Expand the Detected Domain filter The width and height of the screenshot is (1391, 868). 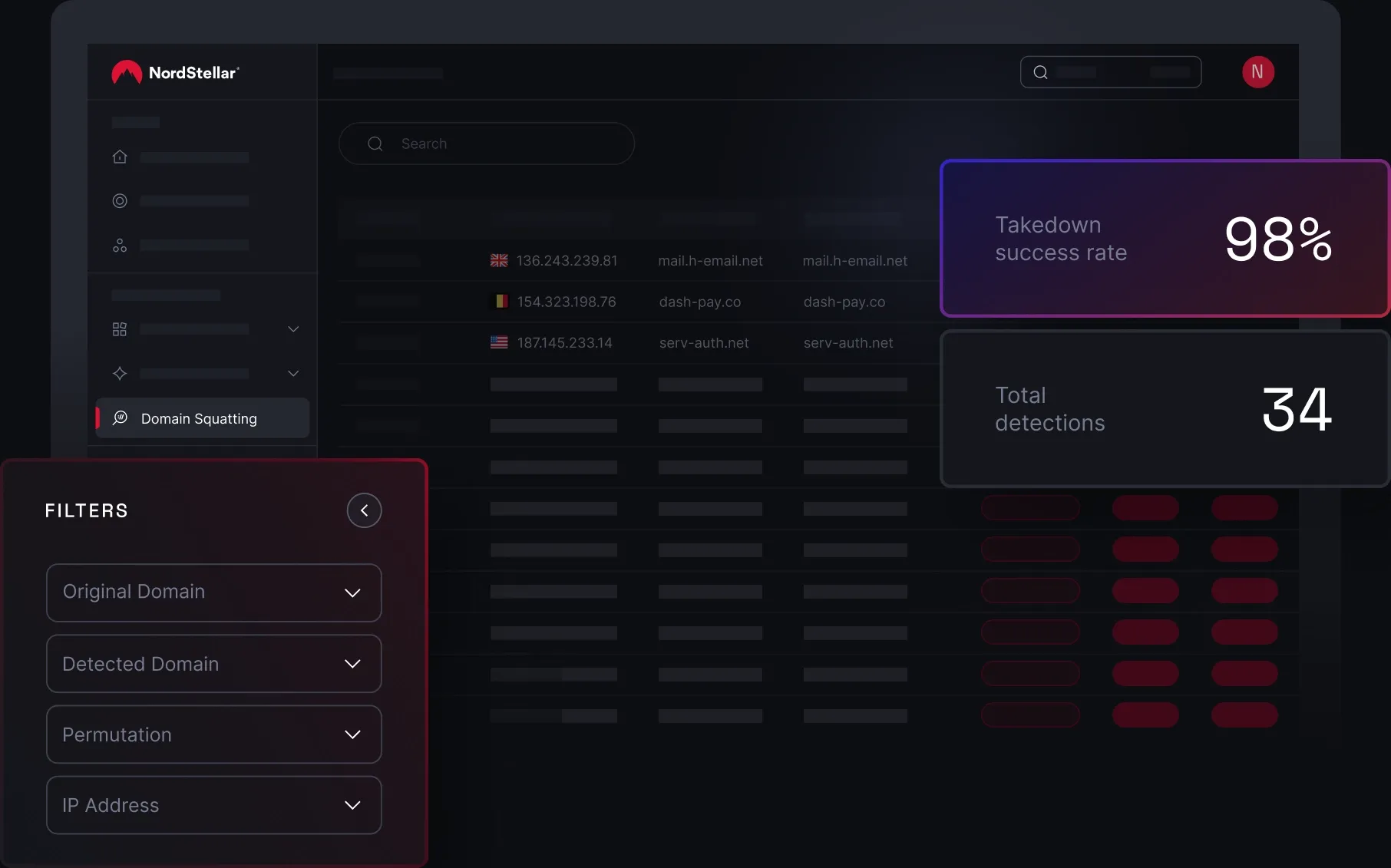213,664
